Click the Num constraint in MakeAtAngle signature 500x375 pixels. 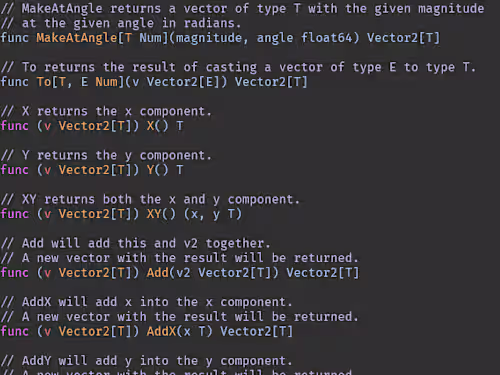pos(150,38)
